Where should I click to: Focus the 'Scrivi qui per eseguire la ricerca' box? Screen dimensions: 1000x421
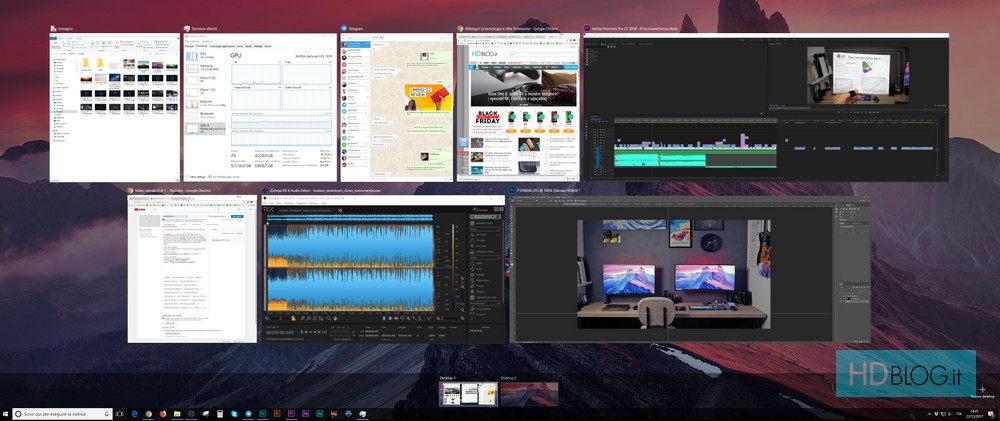click(x=62, y=414)
